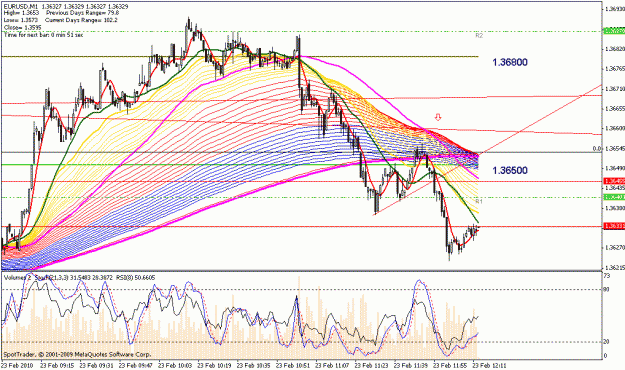Image resolution: width=625 pixels, height=370 pixels.
Task: Click the Volumes Stoch RSI indicator label
Action: tap(79, 277)
